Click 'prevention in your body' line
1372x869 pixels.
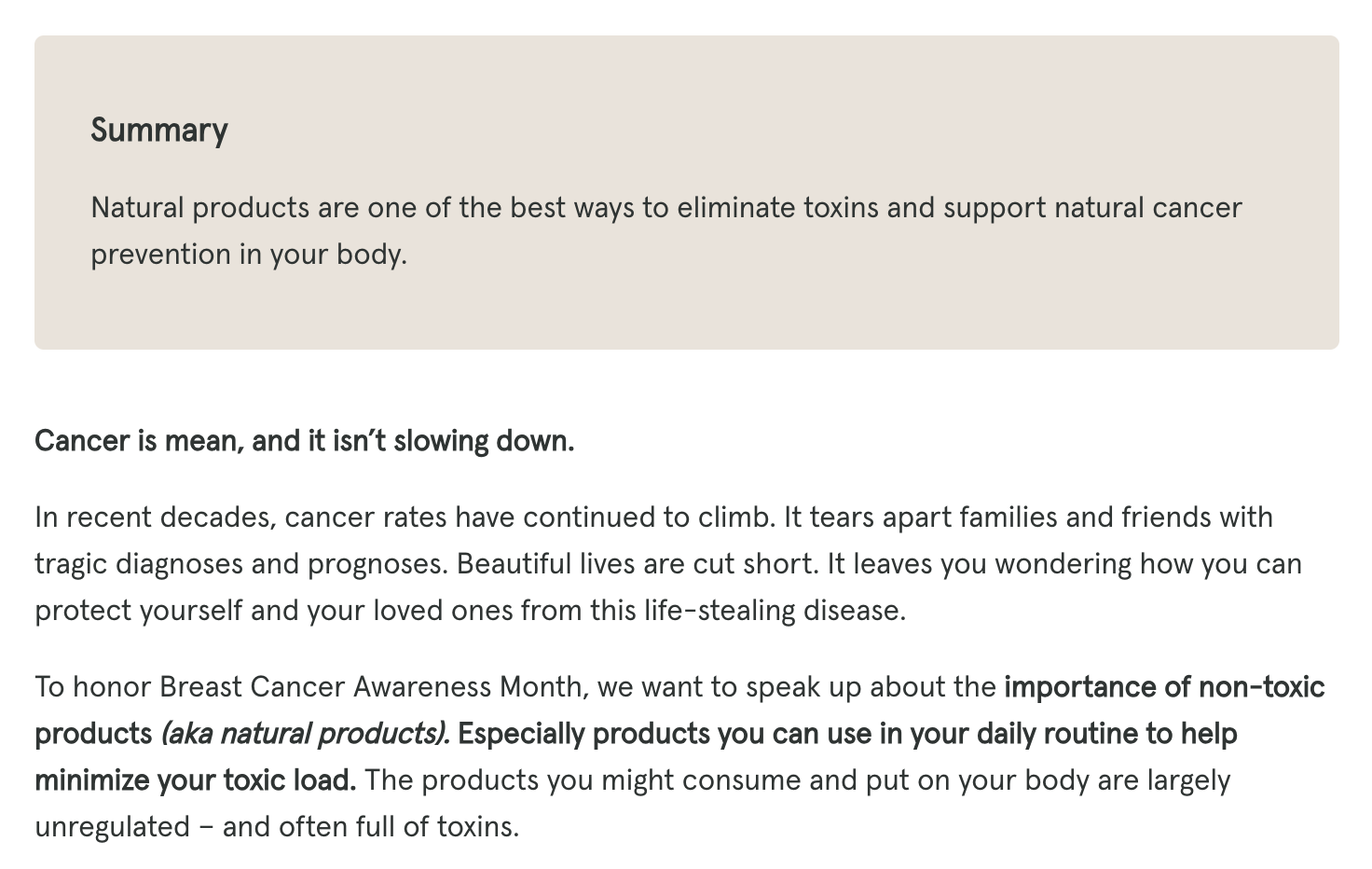click(x=249, y=255)
